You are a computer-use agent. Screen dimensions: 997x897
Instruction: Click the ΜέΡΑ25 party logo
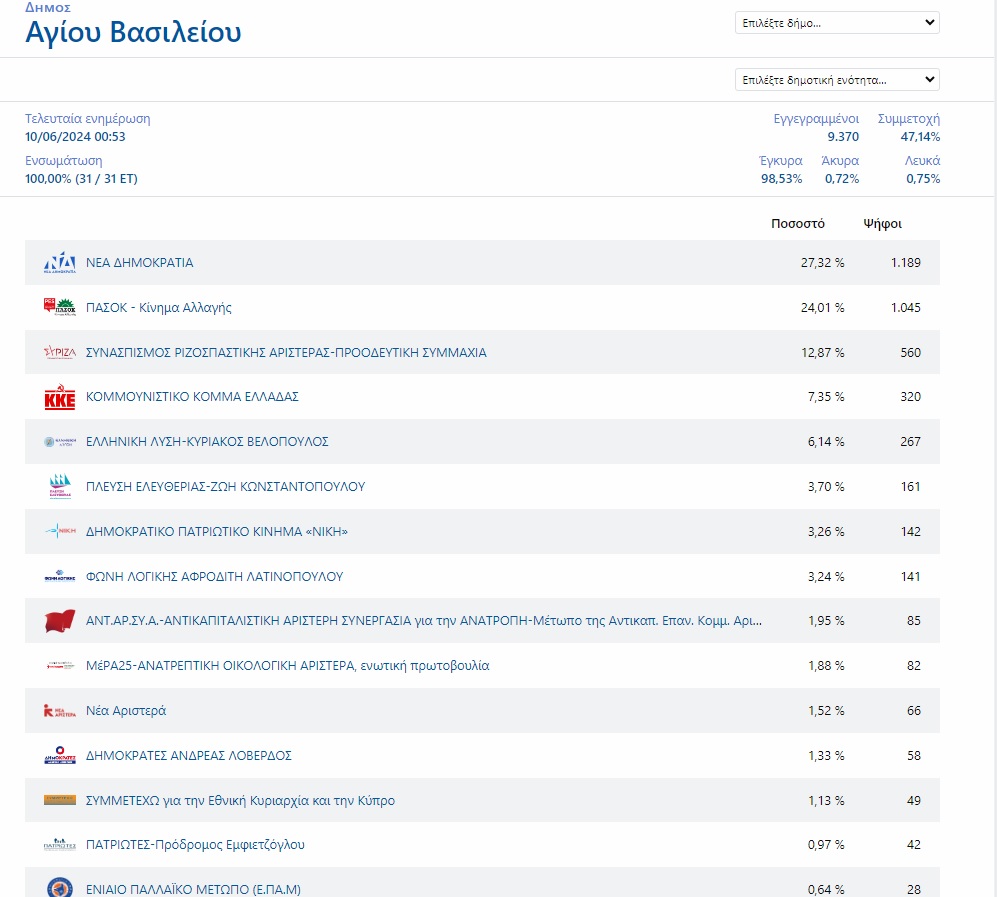[60, 666]
